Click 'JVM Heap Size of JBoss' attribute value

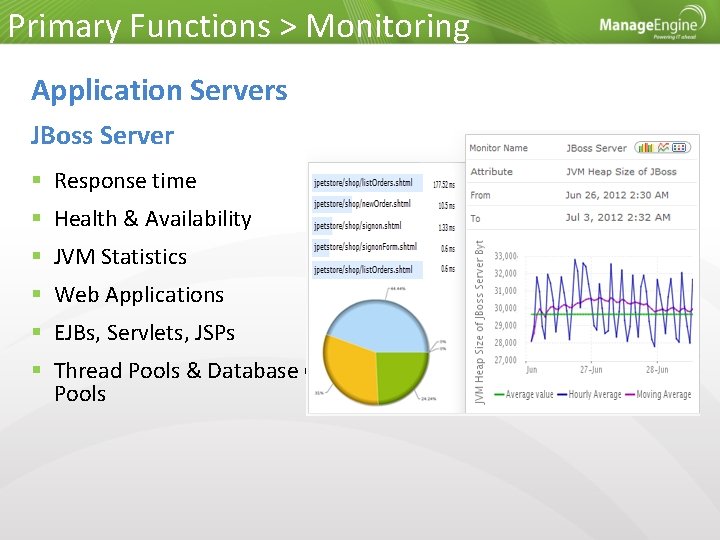pos(621,172)
